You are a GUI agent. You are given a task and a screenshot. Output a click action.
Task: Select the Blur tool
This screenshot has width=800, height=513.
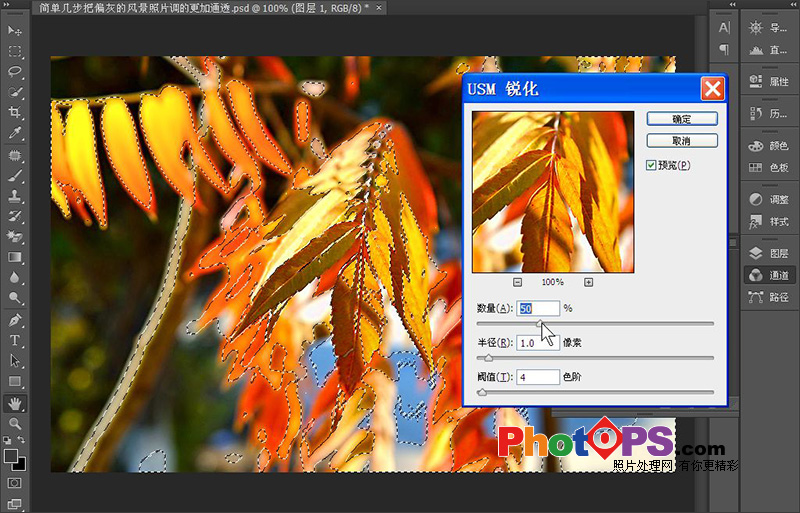[14, 278]
